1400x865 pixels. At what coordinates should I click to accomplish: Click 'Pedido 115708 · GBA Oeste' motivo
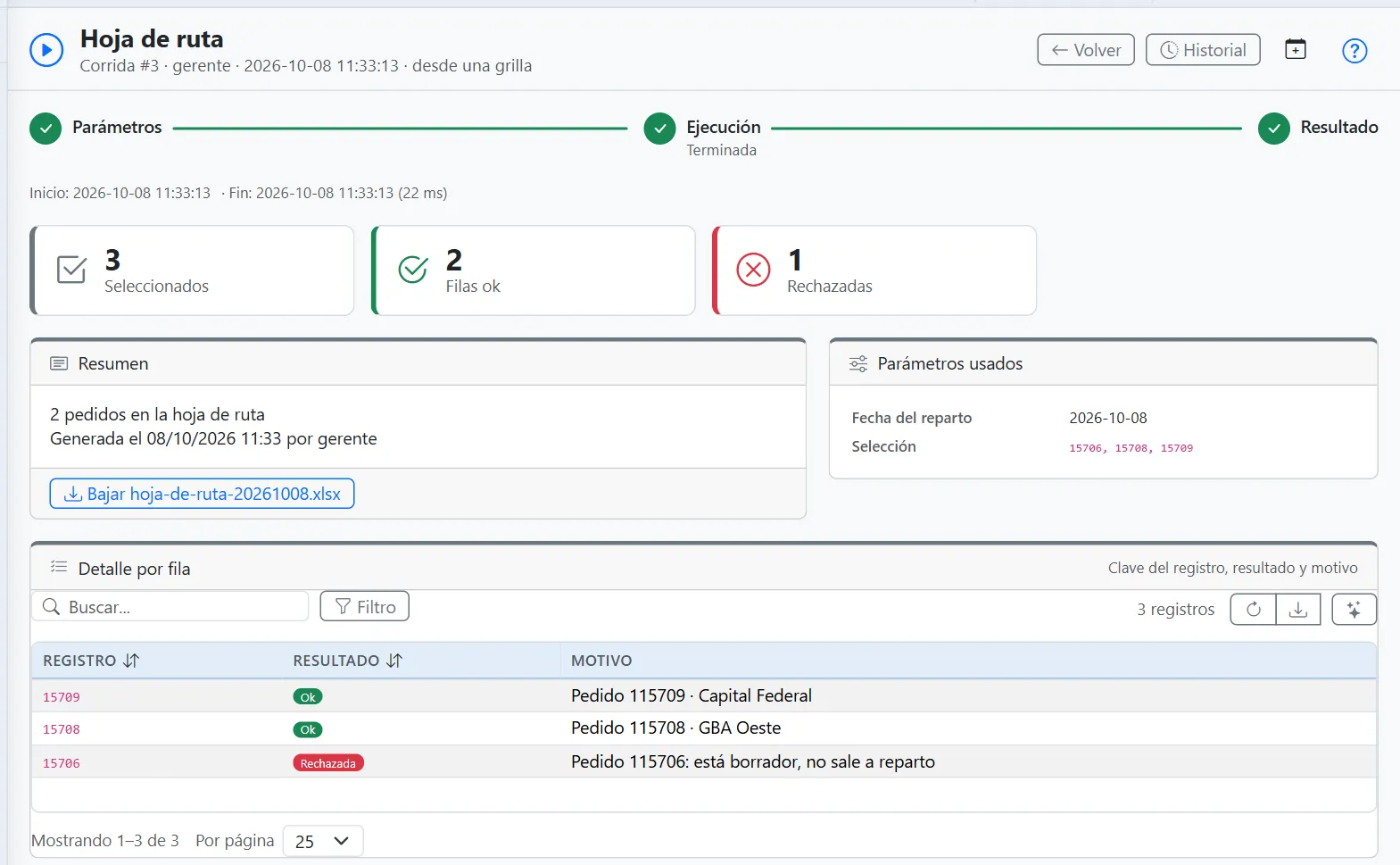pos(676,728)
